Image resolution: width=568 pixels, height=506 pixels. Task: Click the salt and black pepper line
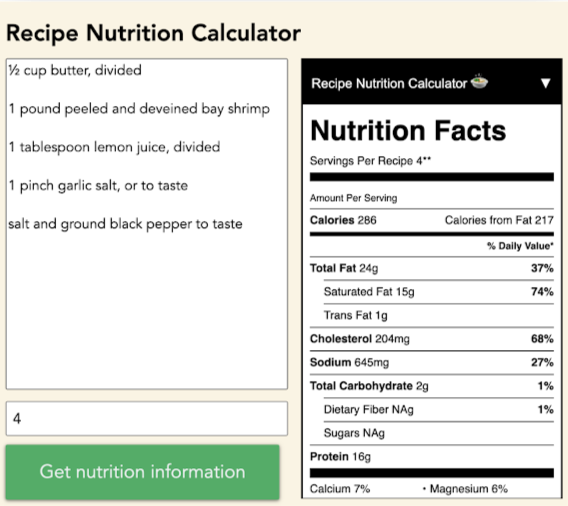coord(125,224)
